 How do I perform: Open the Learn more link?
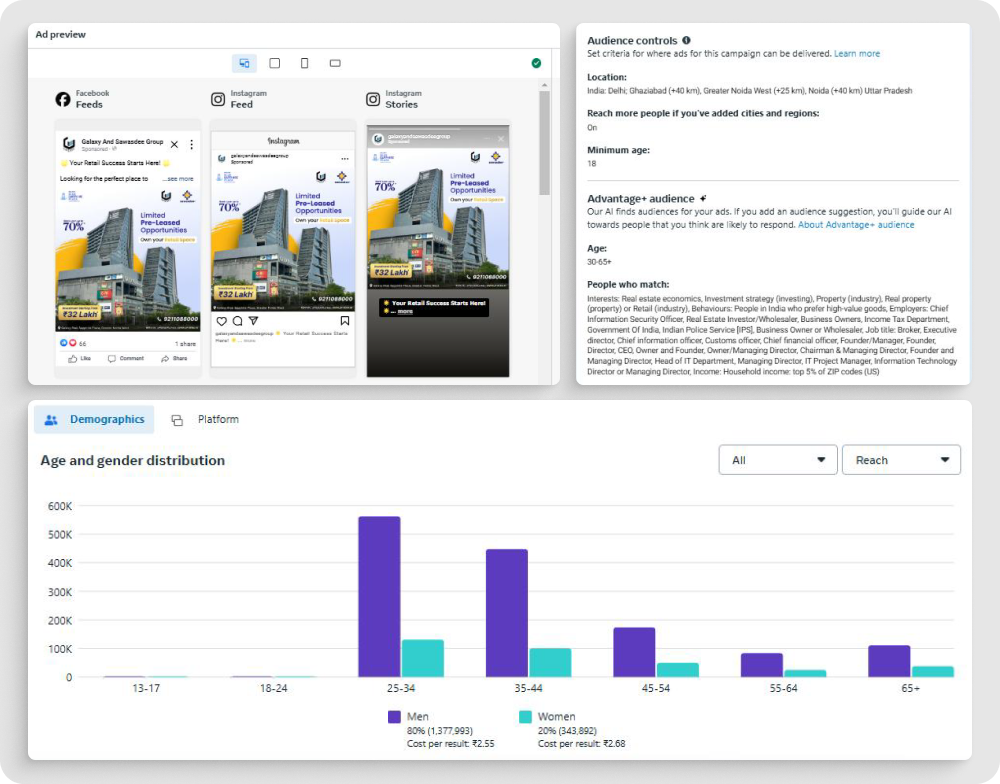pyautogui.click(x=857, y=54)
